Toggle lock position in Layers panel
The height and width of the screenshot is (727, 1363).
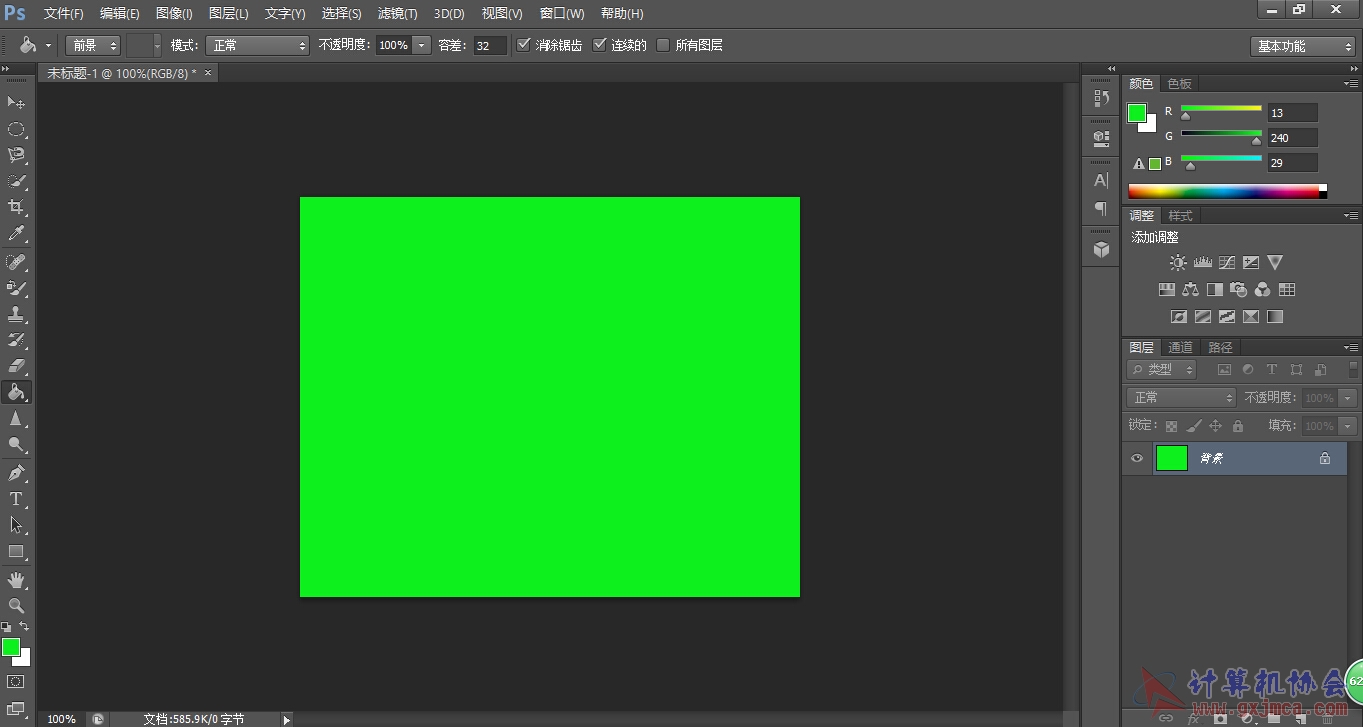click(1216, 426)
